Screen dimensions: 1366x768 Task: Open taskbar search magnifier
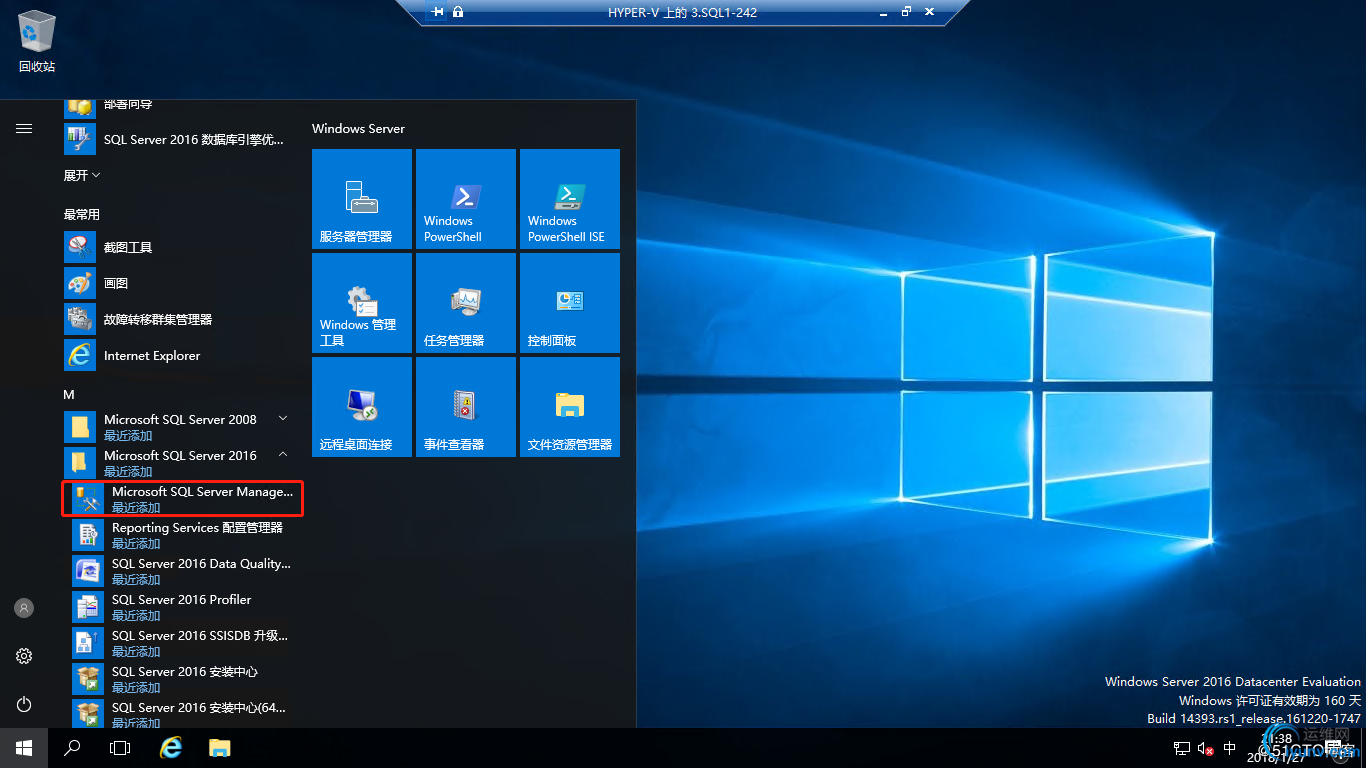click(72, 748)
